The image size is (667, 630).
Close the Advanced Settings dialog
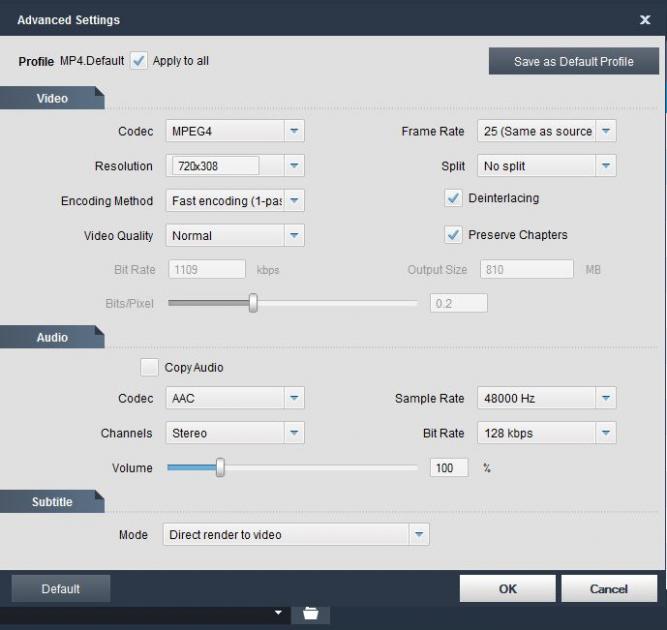pos(644,19)
